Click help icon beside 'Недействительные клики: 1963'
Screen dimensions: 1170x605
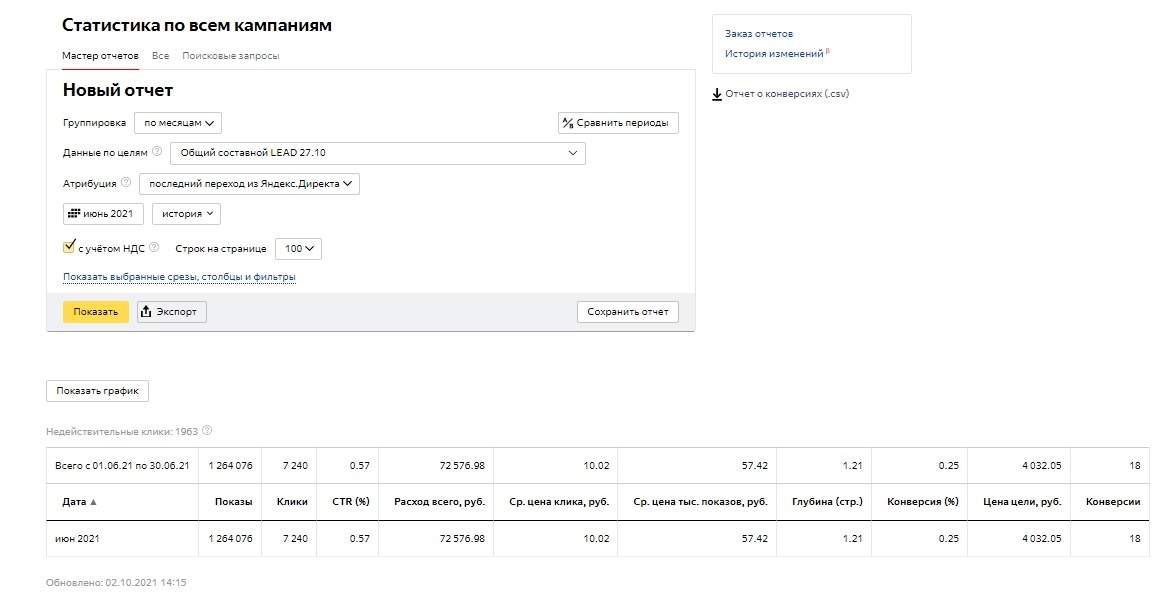(x=207, y=431)
